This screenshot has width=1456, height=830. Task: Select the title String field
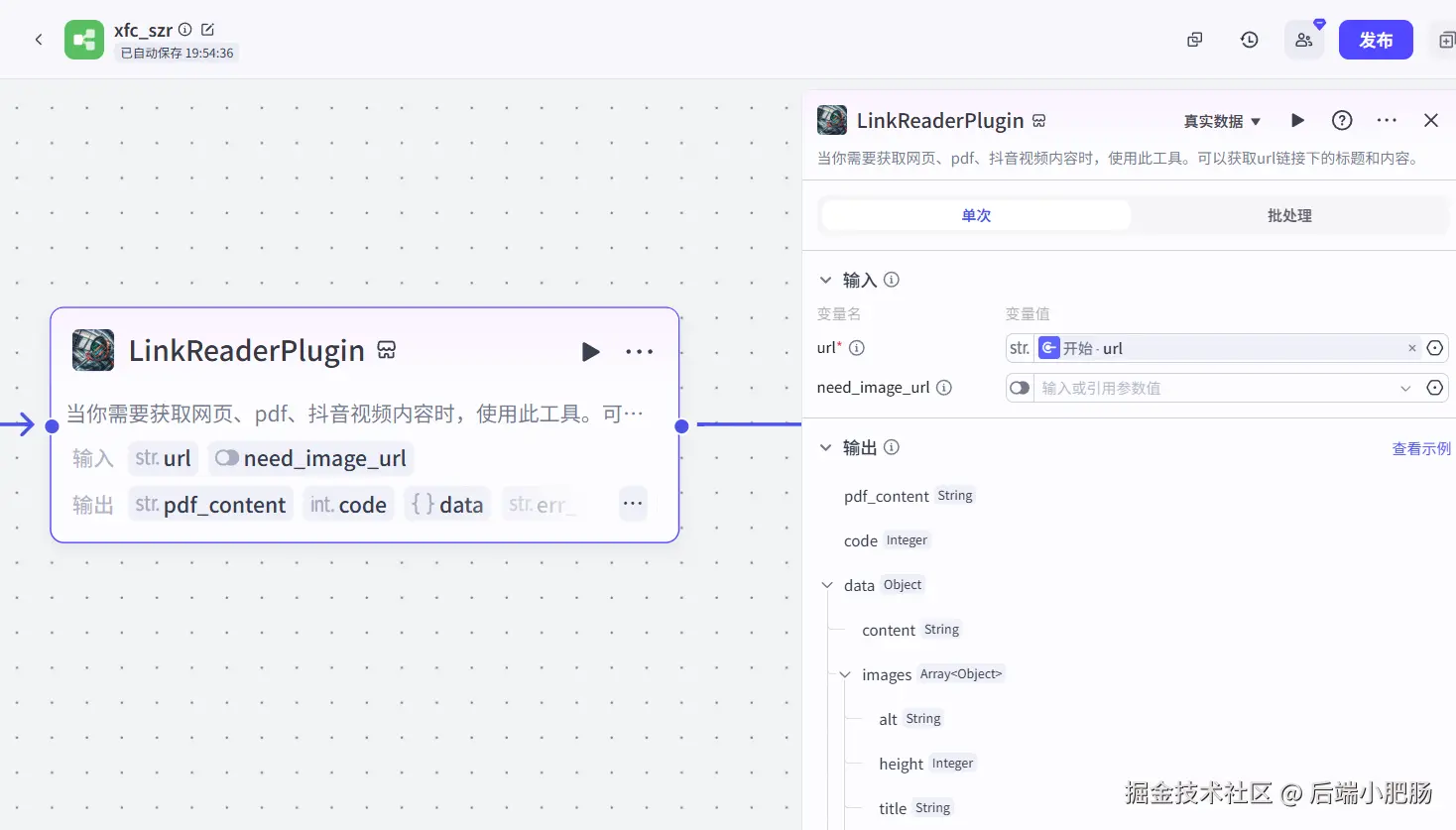[915, 808]
